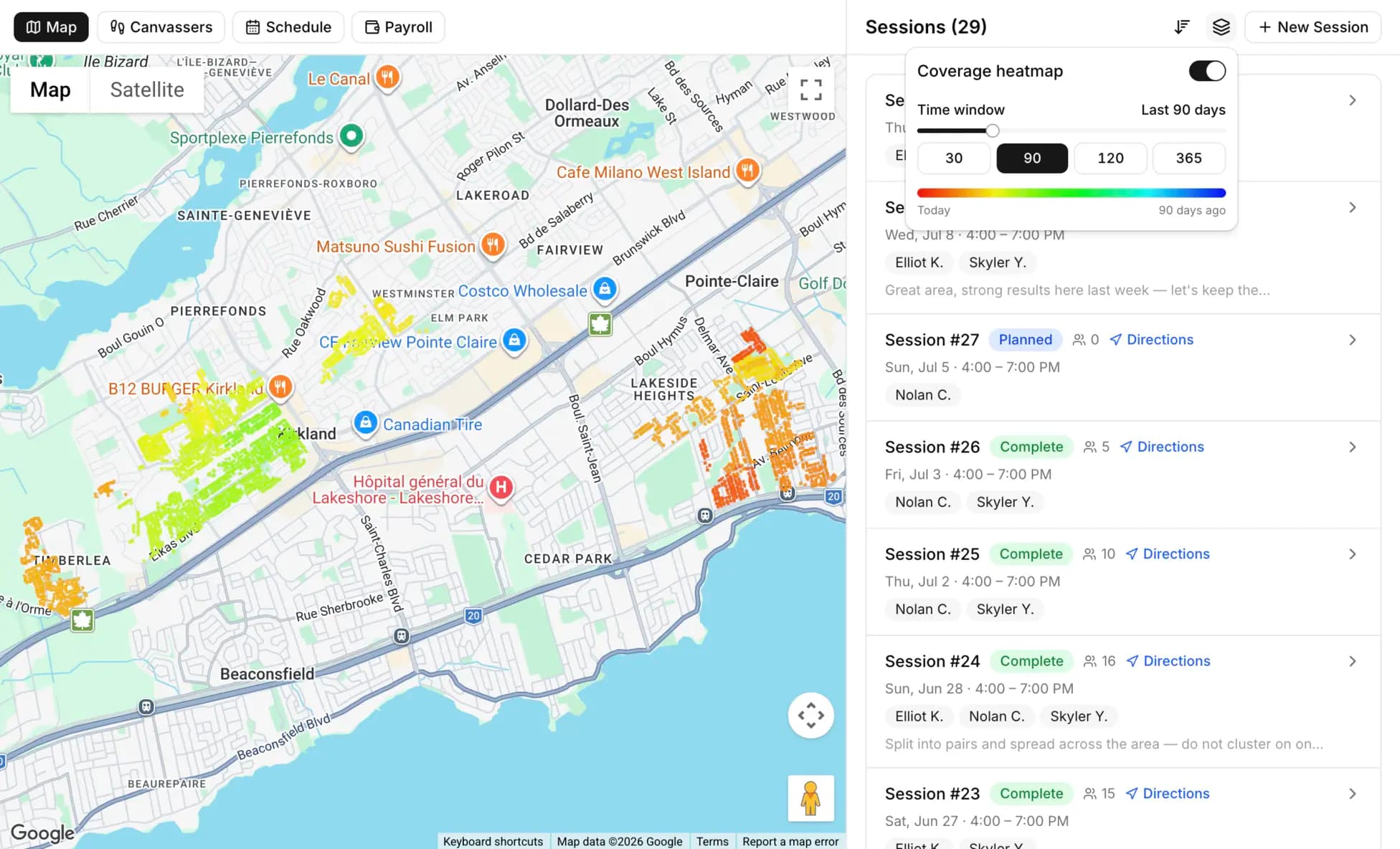The width and height of the screenshot is (1400, 849).
Task: Click attendee count icon on Session #26
Action: (1089, 447)
